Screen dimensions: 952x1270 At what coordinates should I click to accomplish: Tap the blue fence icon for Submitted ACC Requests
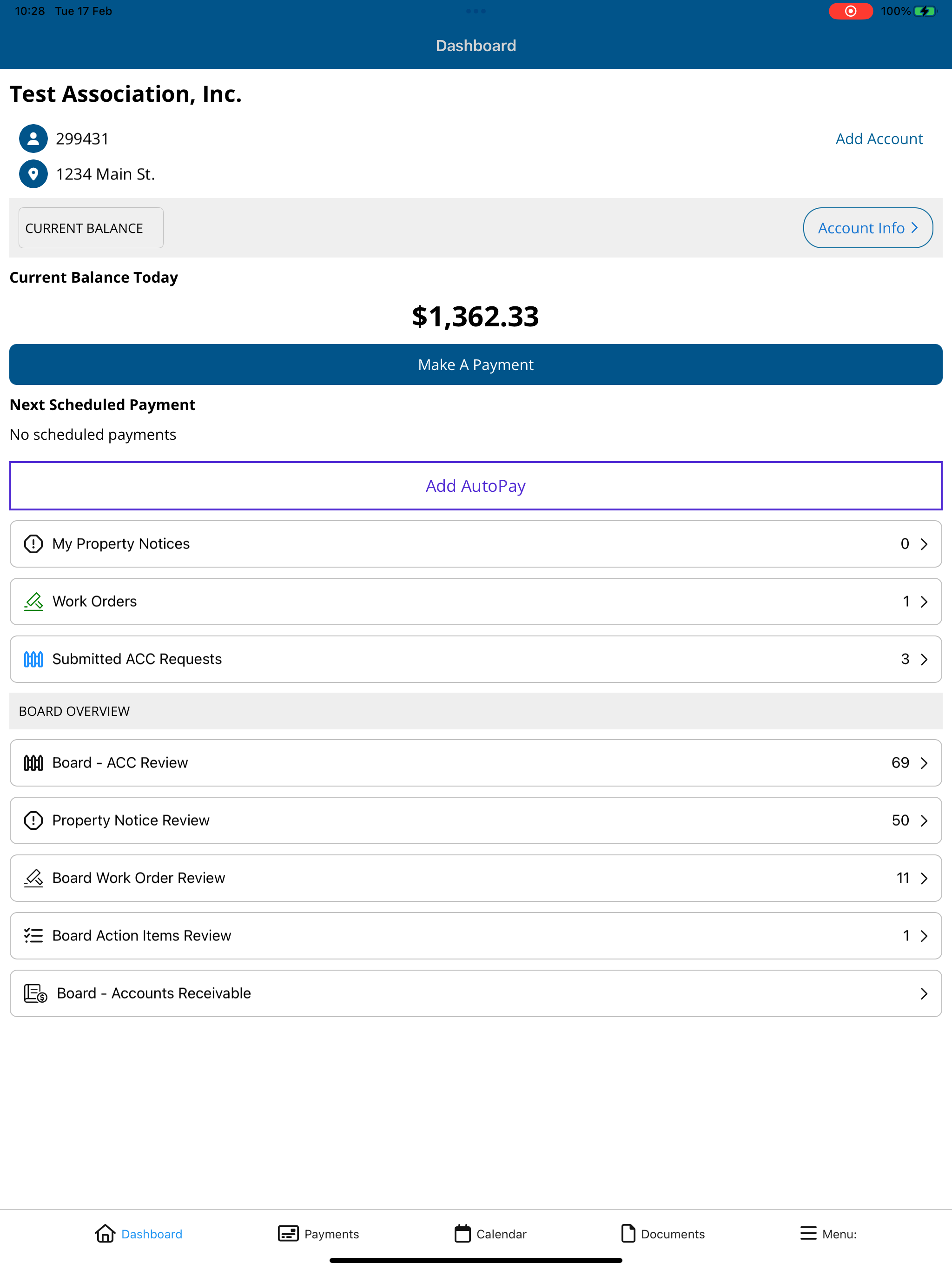coord(33,659)
